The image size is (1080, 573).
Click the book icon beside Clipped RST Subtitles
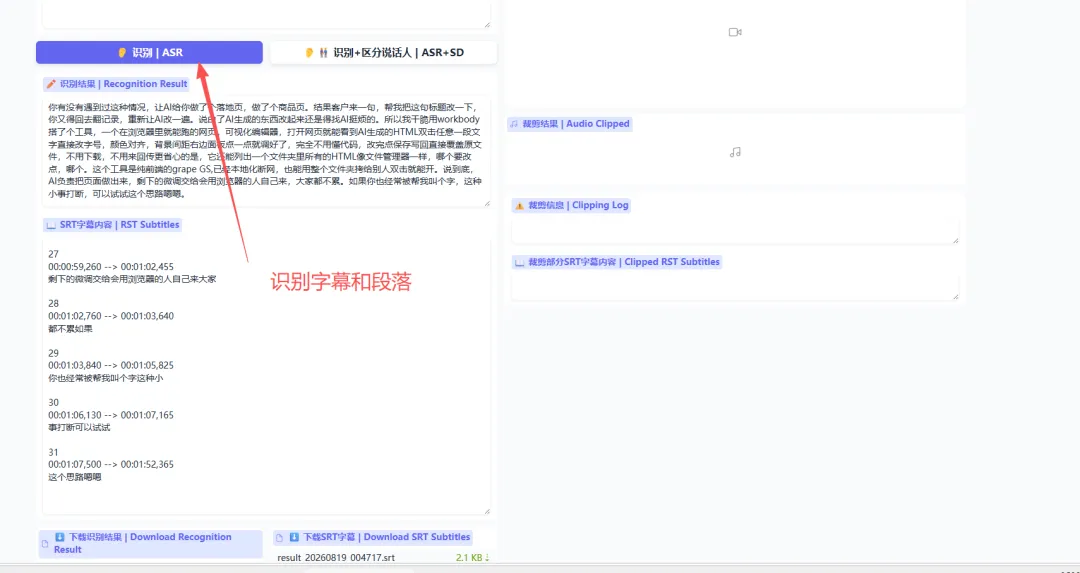pos(519,262)
